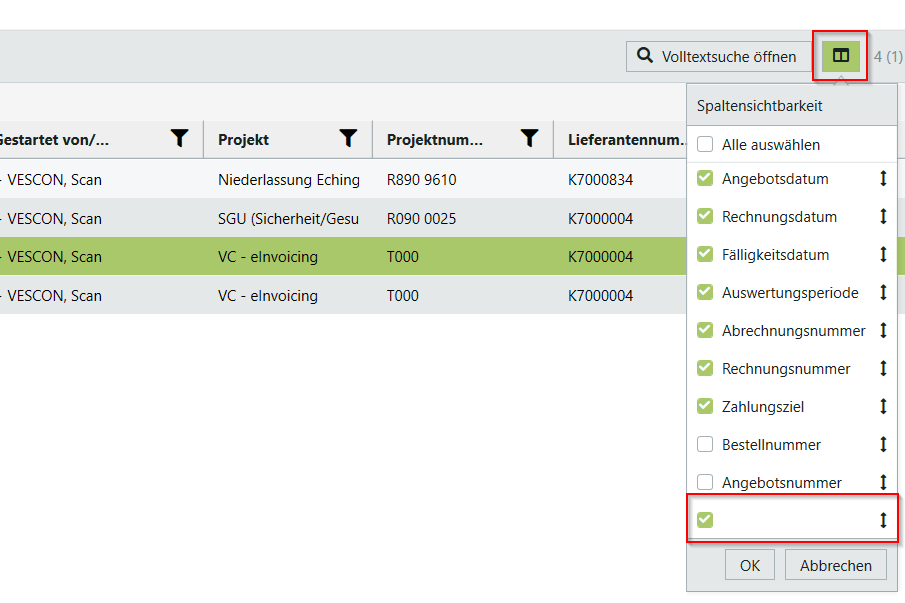
Task: Click reorder arrow next to Angebotsdatum
Action: pyautogui.click(x=883, y=179)
